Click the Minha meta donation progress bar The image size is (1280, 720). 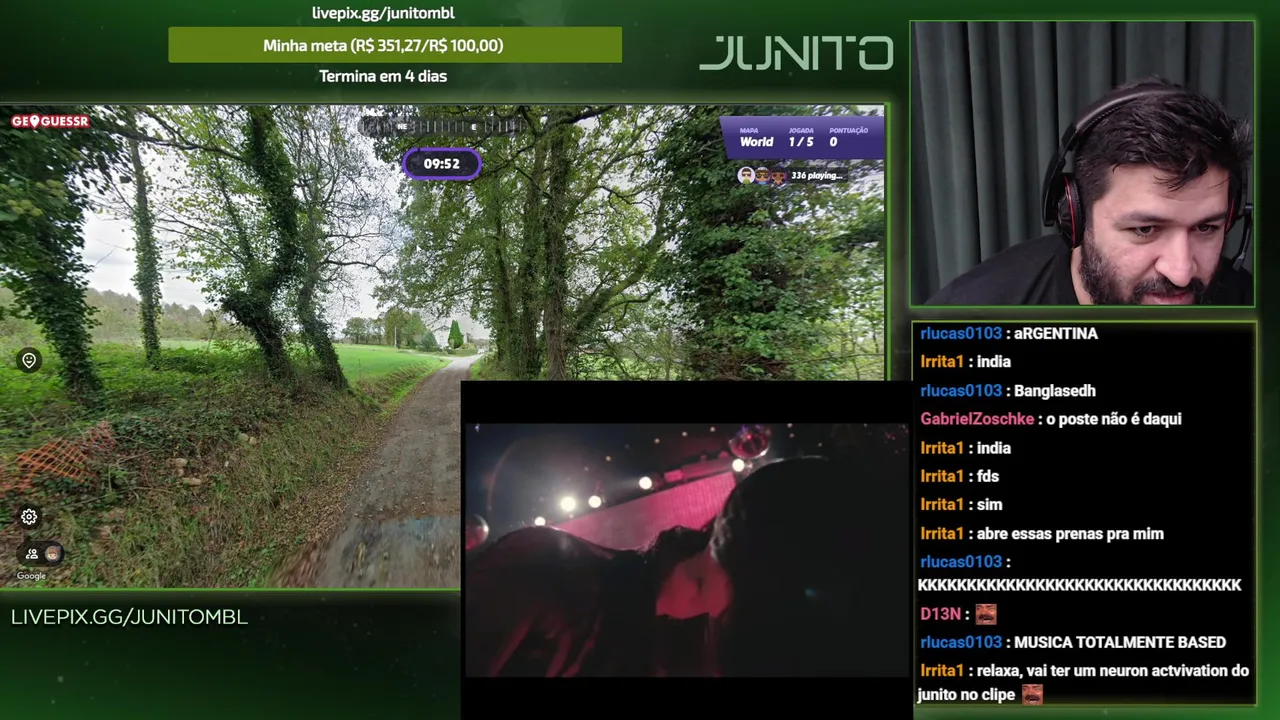[395, 45]
